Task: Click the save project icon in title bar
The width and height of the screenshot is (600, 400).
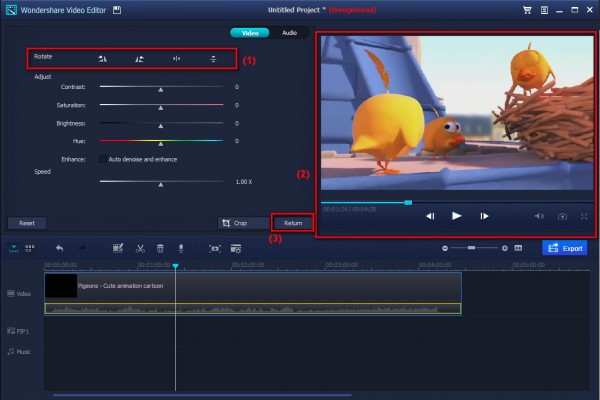Action: click(117, 10)
